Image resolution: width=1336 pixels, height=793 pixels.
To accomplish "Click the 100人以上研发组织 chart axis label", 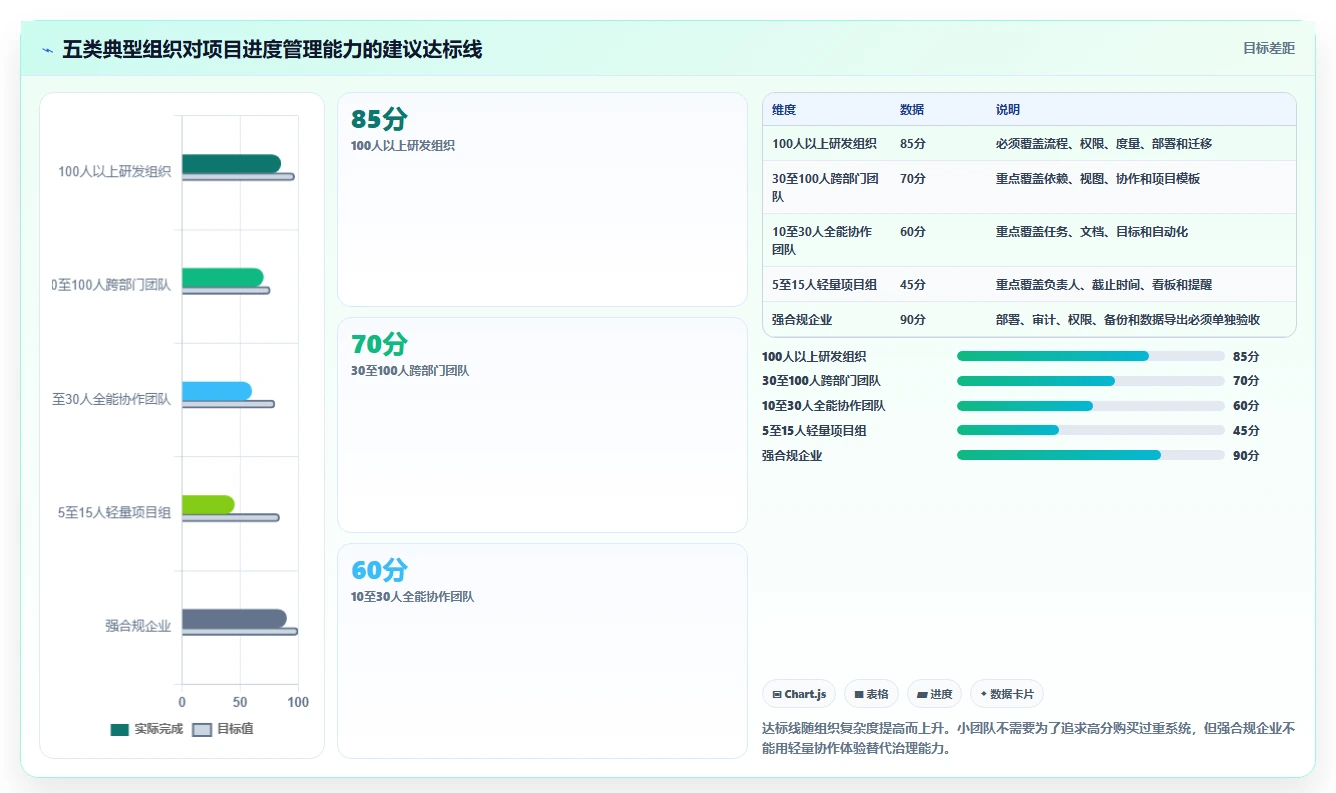I will pos(115,172).
